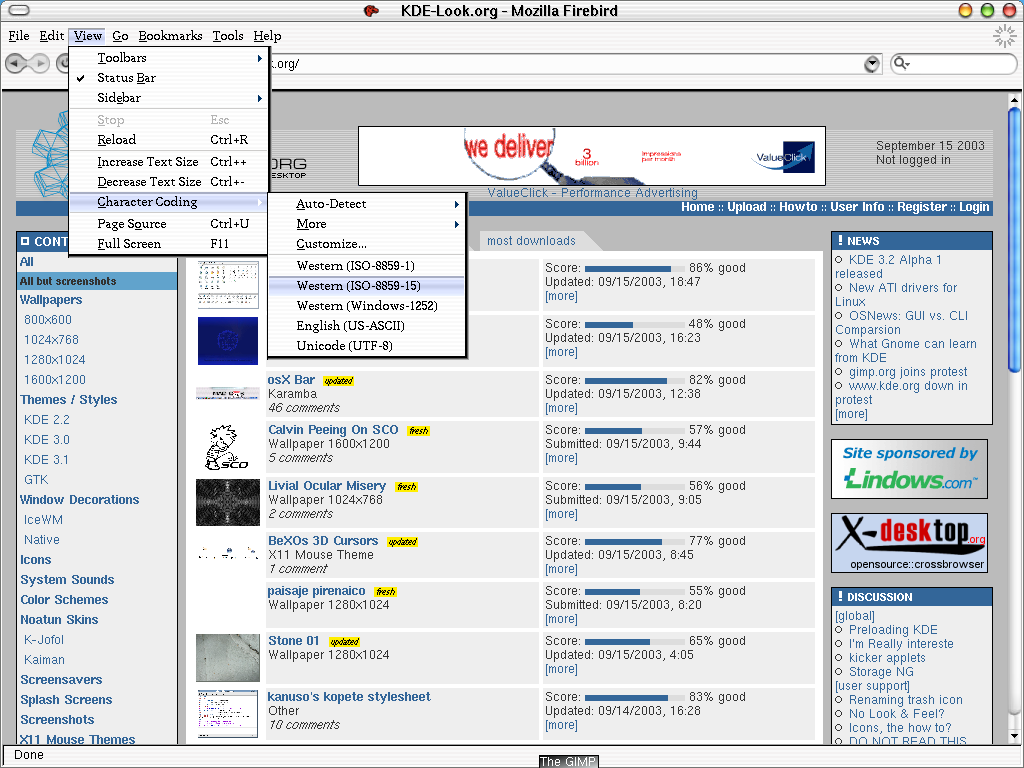Click the search engine magnifier icon

[x=901, y=63]
